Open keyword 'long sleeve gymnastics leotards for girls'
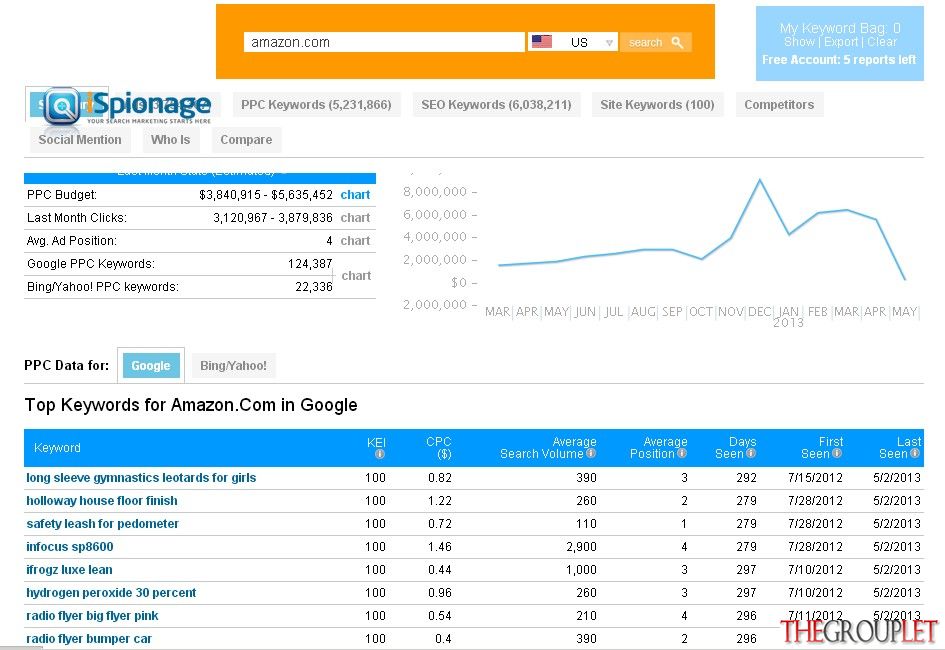The height and width of the screenshot is (650, 945). pos(141,478)
